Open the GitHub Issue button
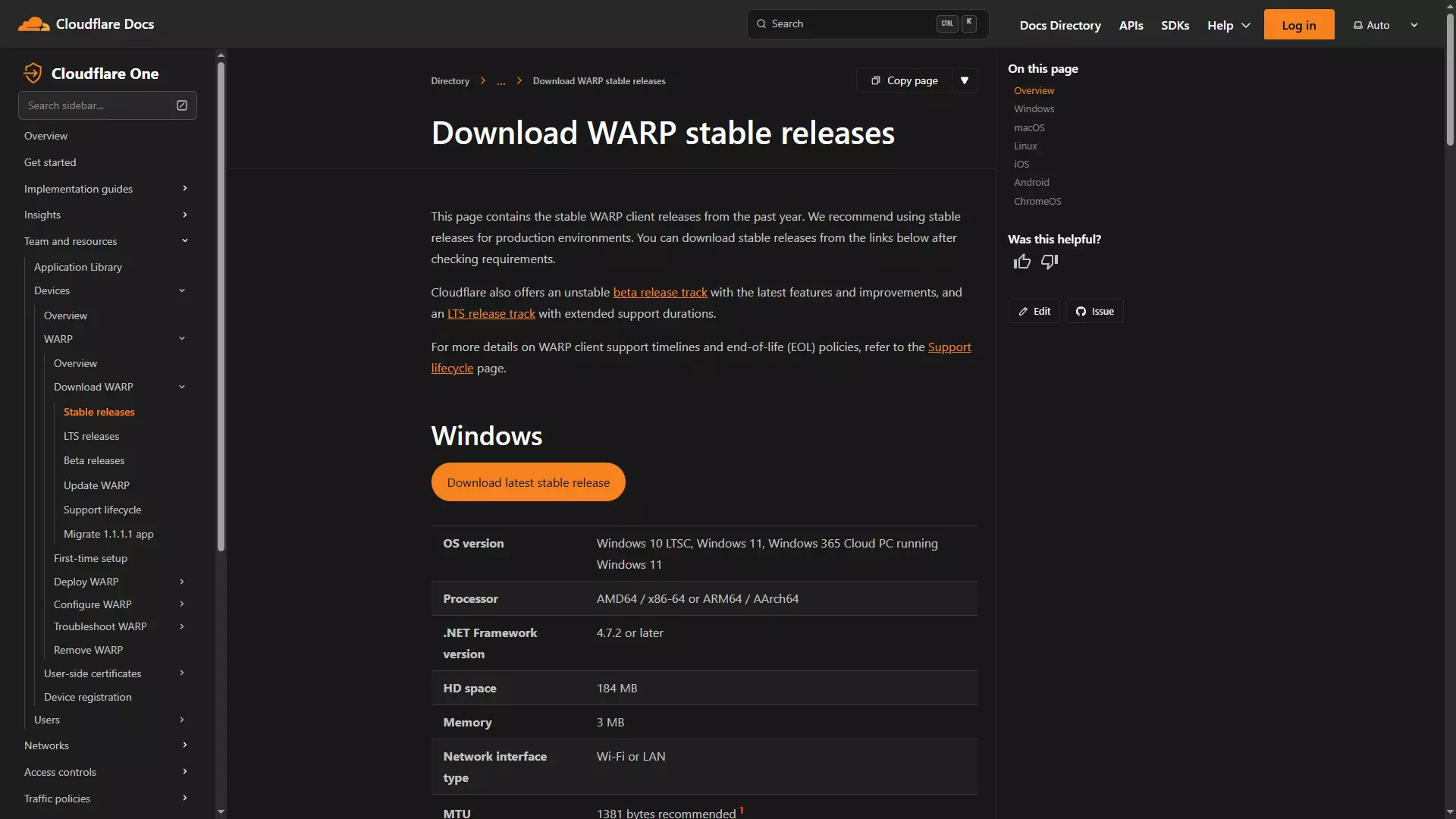The height and width of the screenshot is (819, 1456). 1095,312
